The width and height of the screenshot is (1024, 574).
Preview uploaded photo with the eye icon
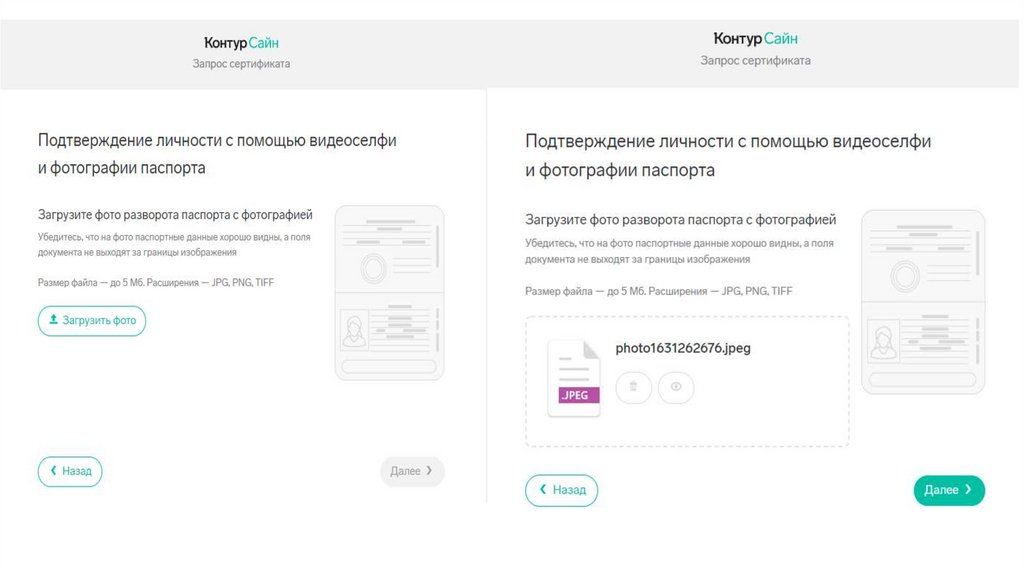(x=676, y=387)
